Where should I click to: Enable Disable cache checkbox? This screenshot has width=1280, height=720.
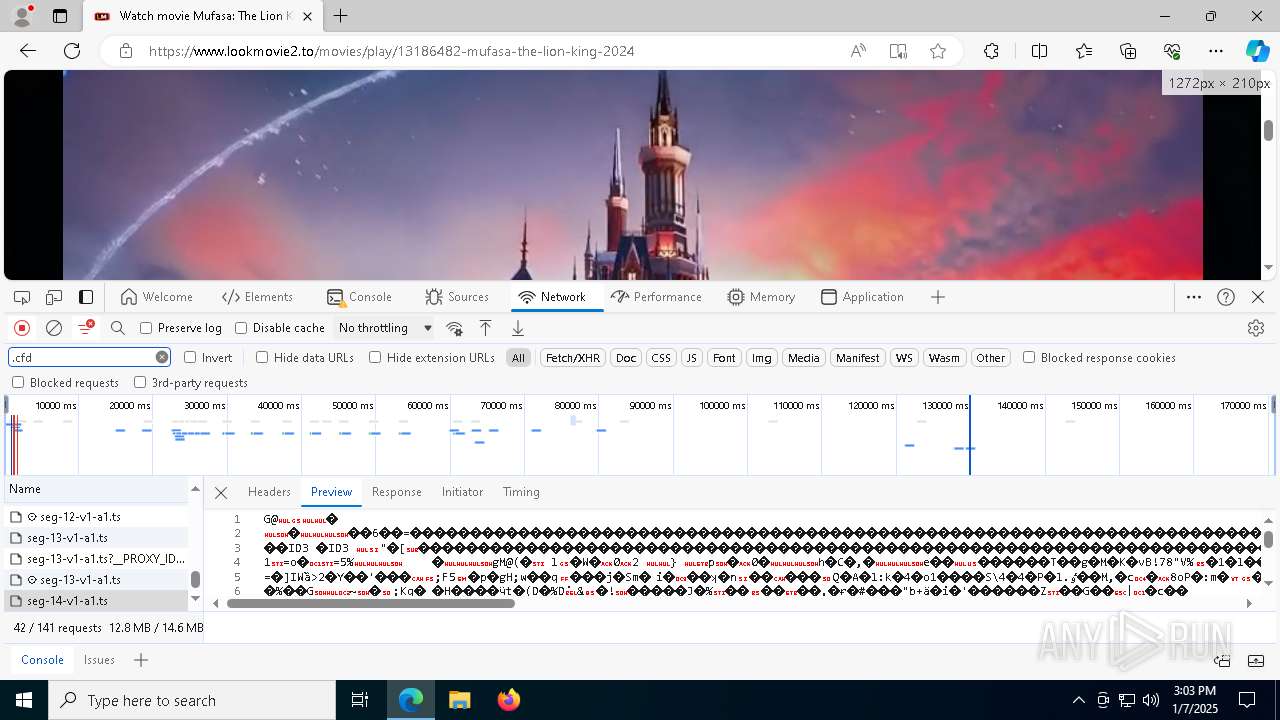(x=241, y=328)
